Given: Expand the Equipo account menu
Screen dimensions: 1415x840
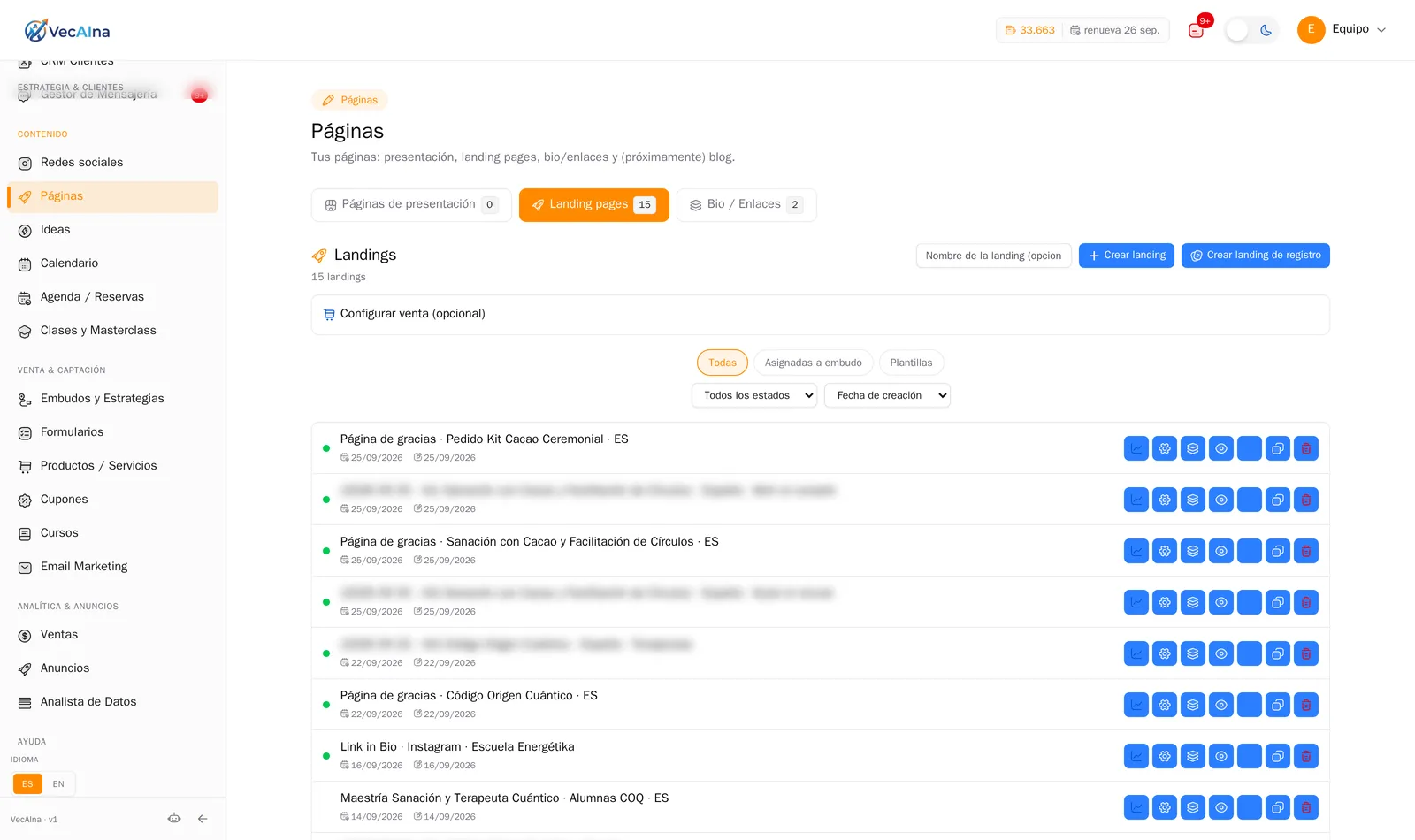Looking at the screenshot, I should click(1342, 29).
